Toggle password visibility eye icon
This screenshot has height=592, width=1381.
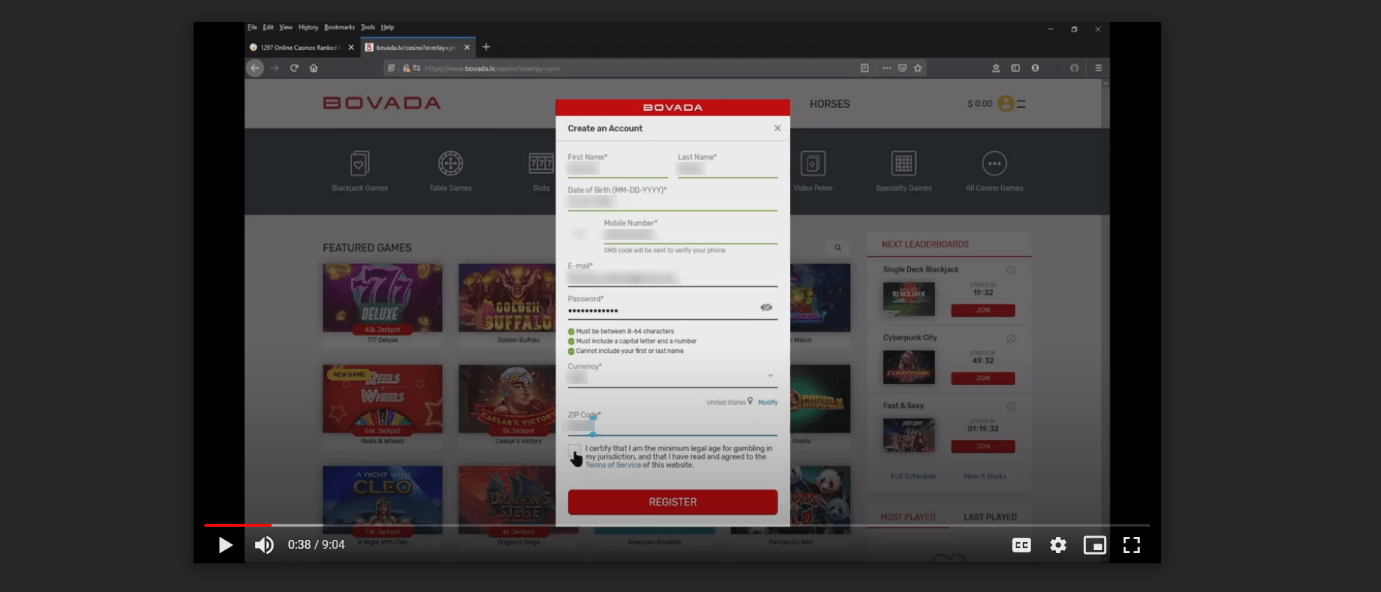767,307
